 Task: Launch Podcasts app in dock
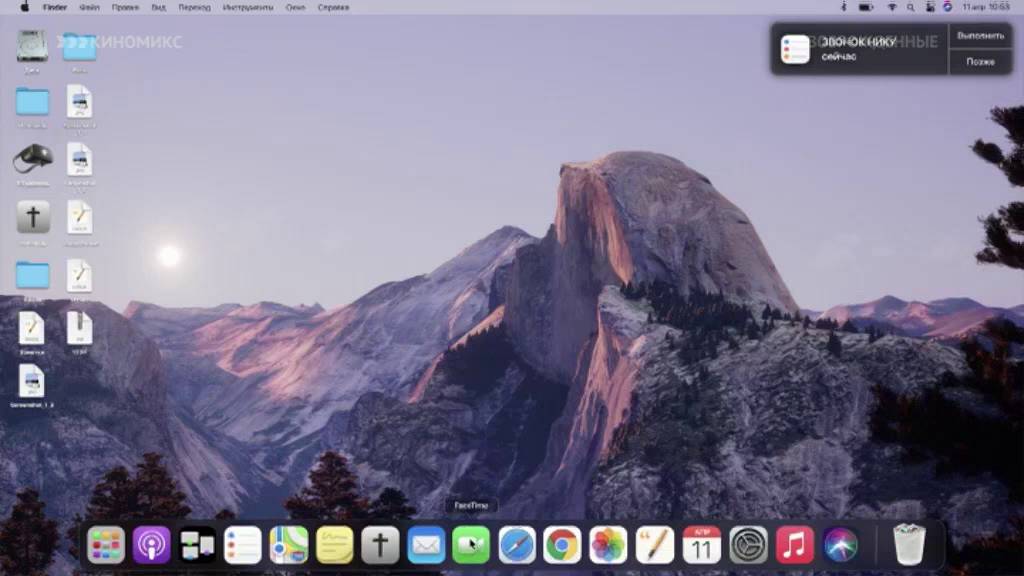pyautogui.click(x=152, y=545)
